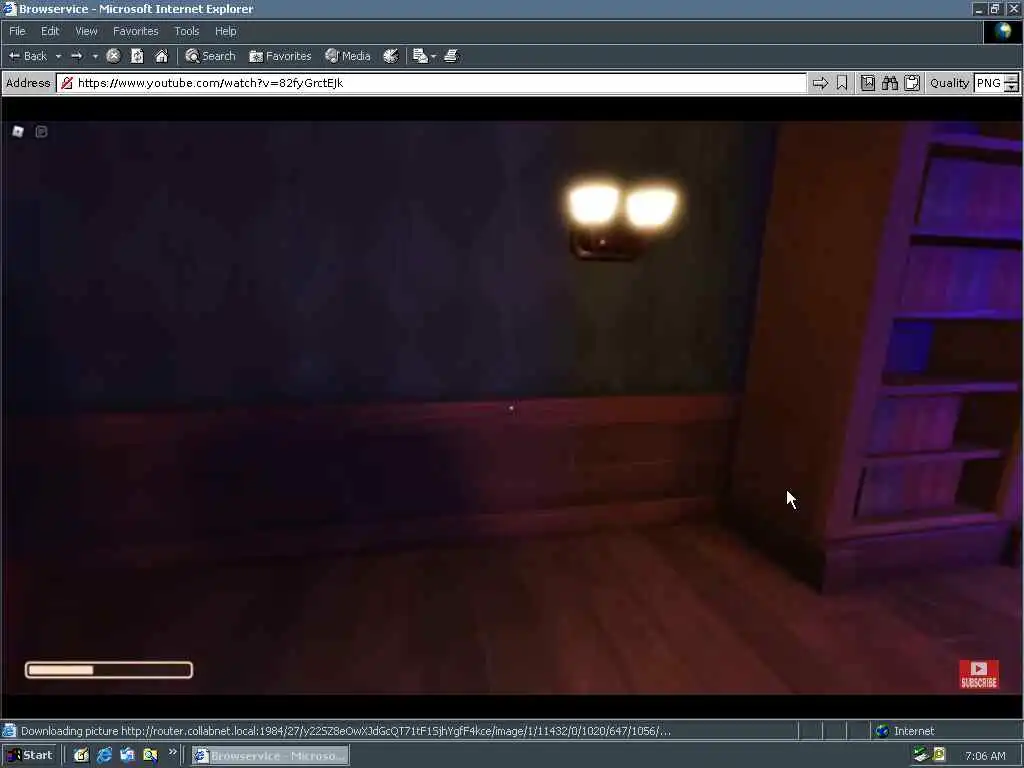Screen dimensions: 1024x768
Task: Click the page security icon in address bar
Action: pyautogui.click(x=67, y=83)
